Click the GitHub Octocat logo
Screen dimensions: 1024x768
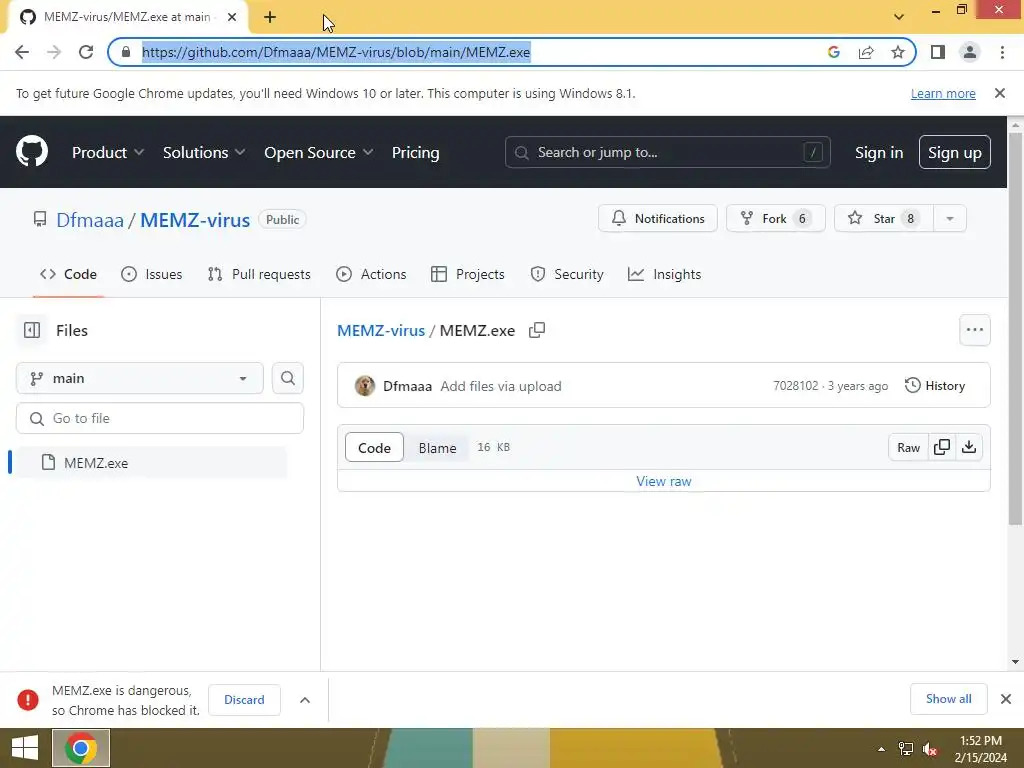[x=31, y=152]
